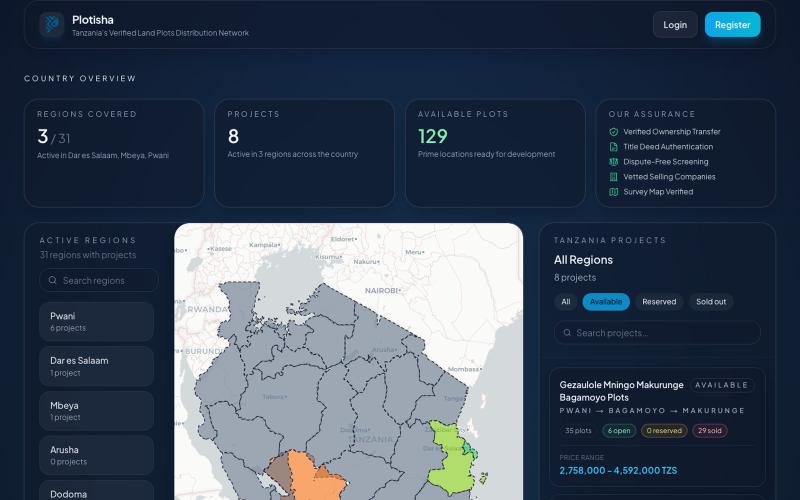Click the price range 2,758,000 - 4,592,000 TZS

coord(618,470)
